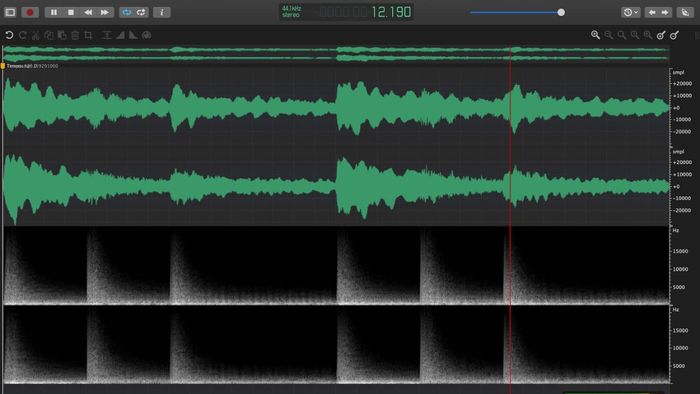Stop playback with the square button
The image size is (700, 394).
coord(71,12)
